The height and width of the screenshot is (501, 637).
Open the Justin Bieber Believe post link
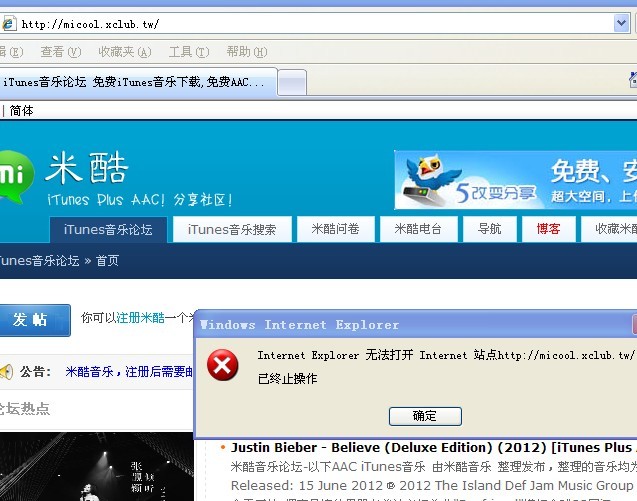click(434, 447)
